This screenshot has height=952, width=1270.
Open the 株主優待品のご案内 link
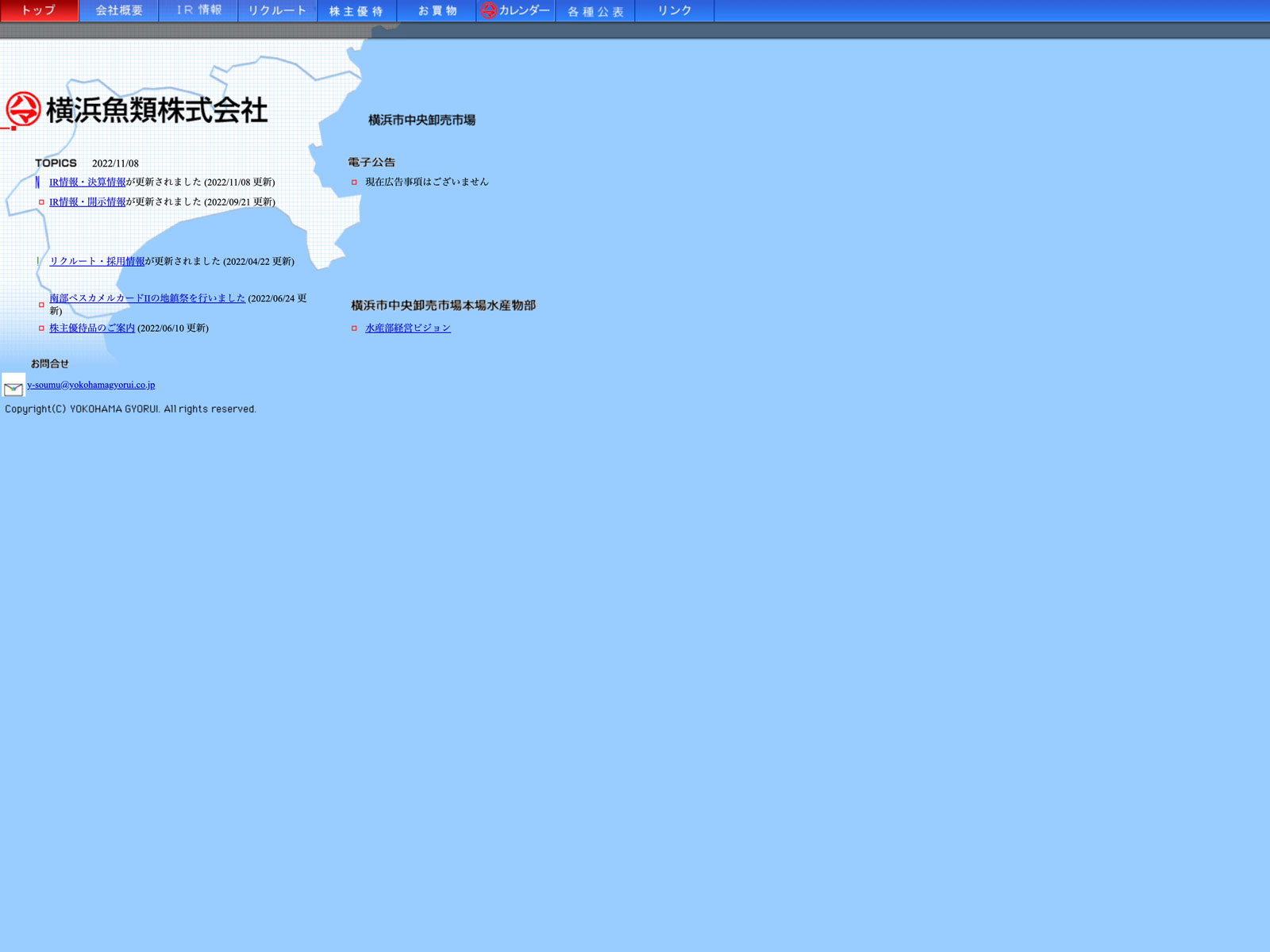pyautogui.click(x=92, y=328)
